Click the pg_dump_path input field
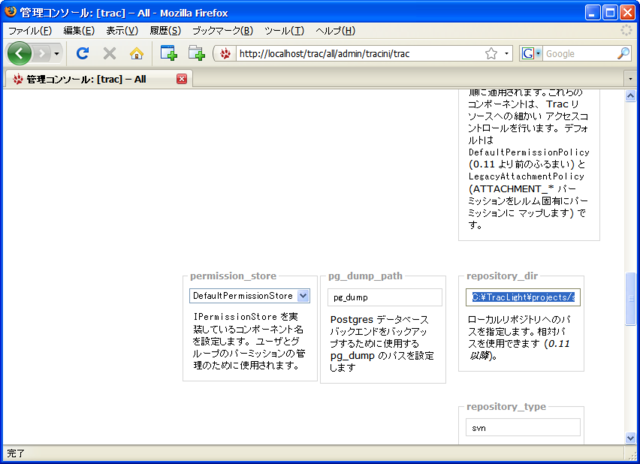 coord(384,297)
